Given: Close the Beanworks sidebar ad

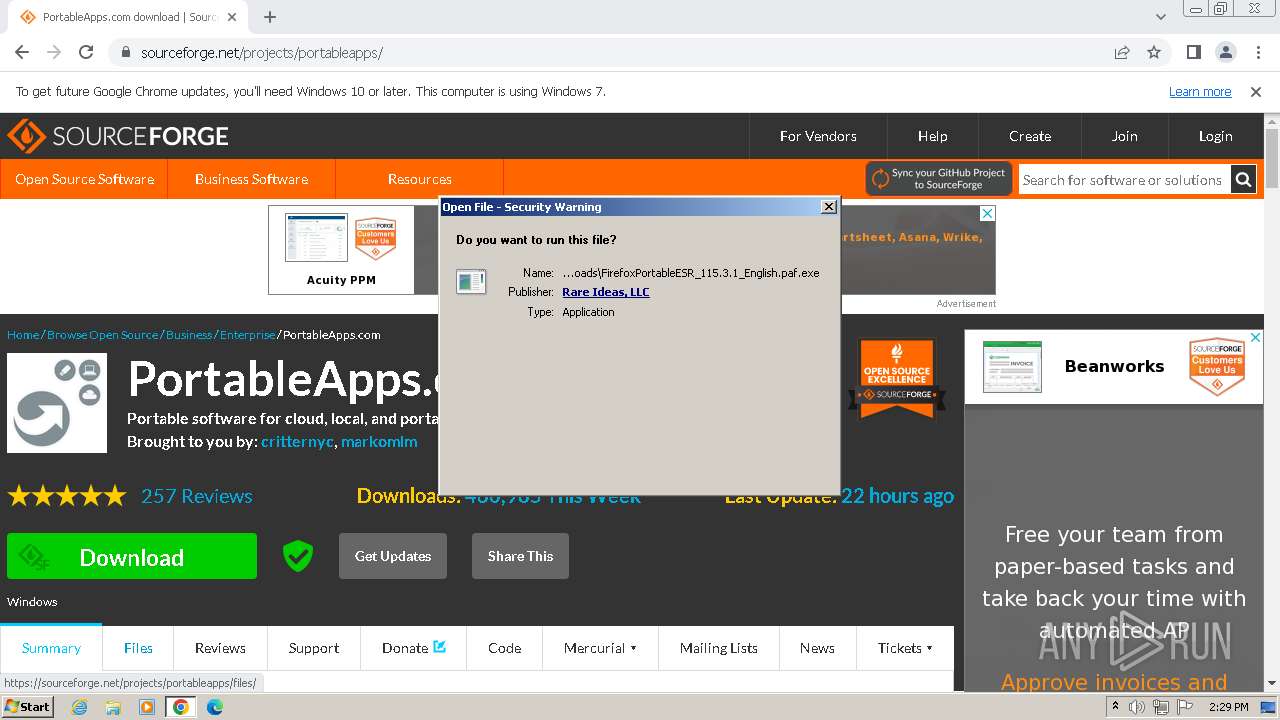Looking at the screenshot, I should (x=1256, y=338).
